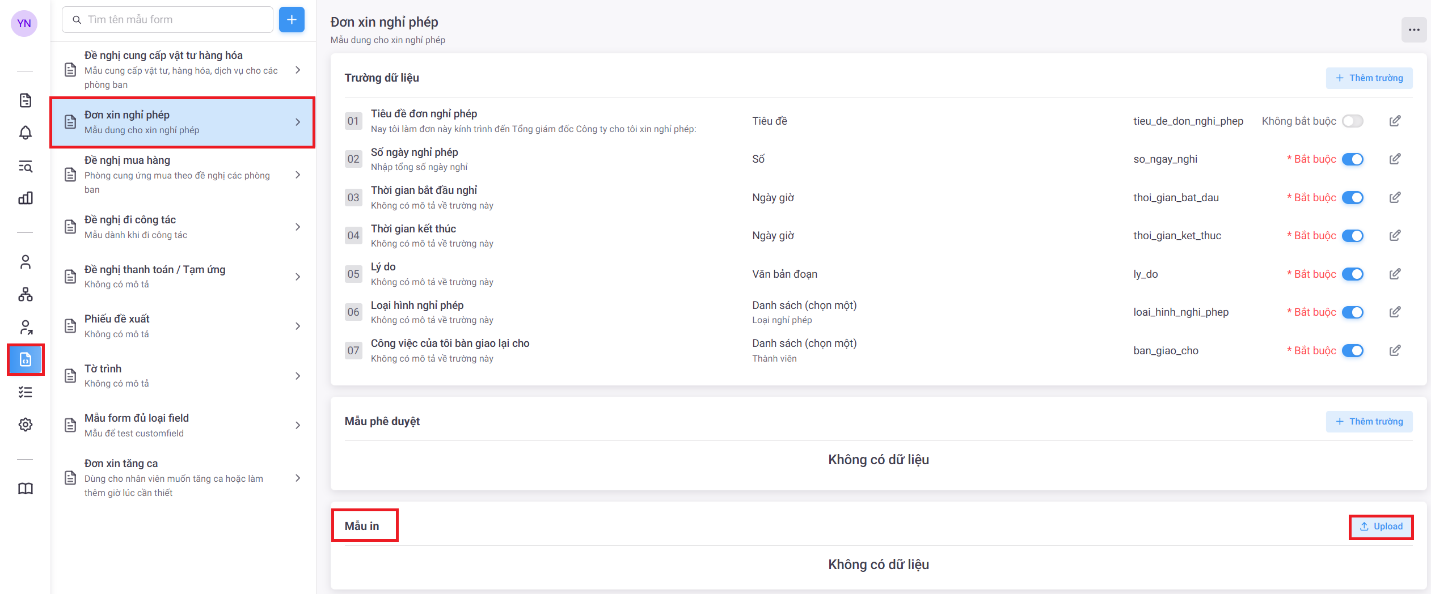Open the settings gear icon in sidebar
Screen dimensions: 1431x594
pyautogui.click(x=25, y=424)
